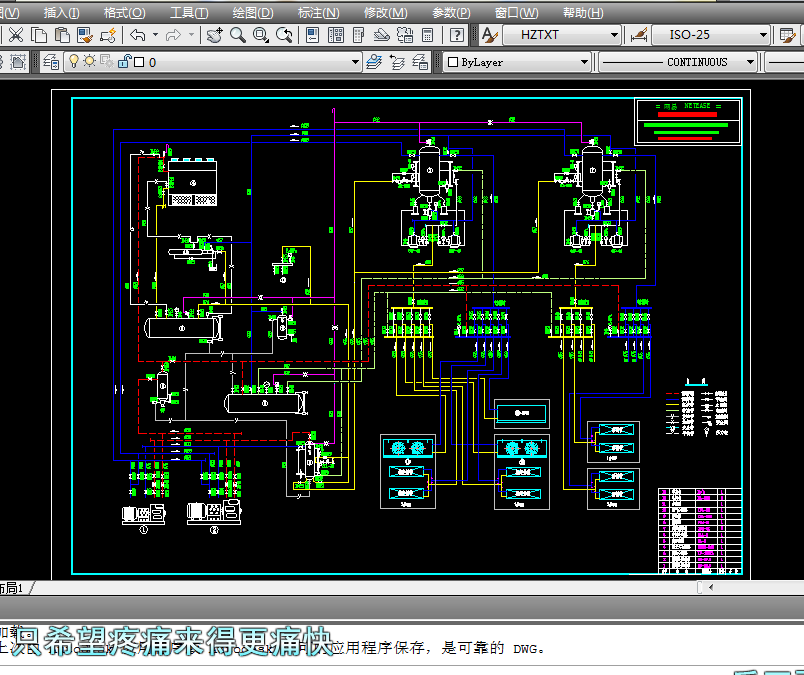Open the 帮助(H) menu
Viewport: 804px width, 675px height.
[583, 12]
